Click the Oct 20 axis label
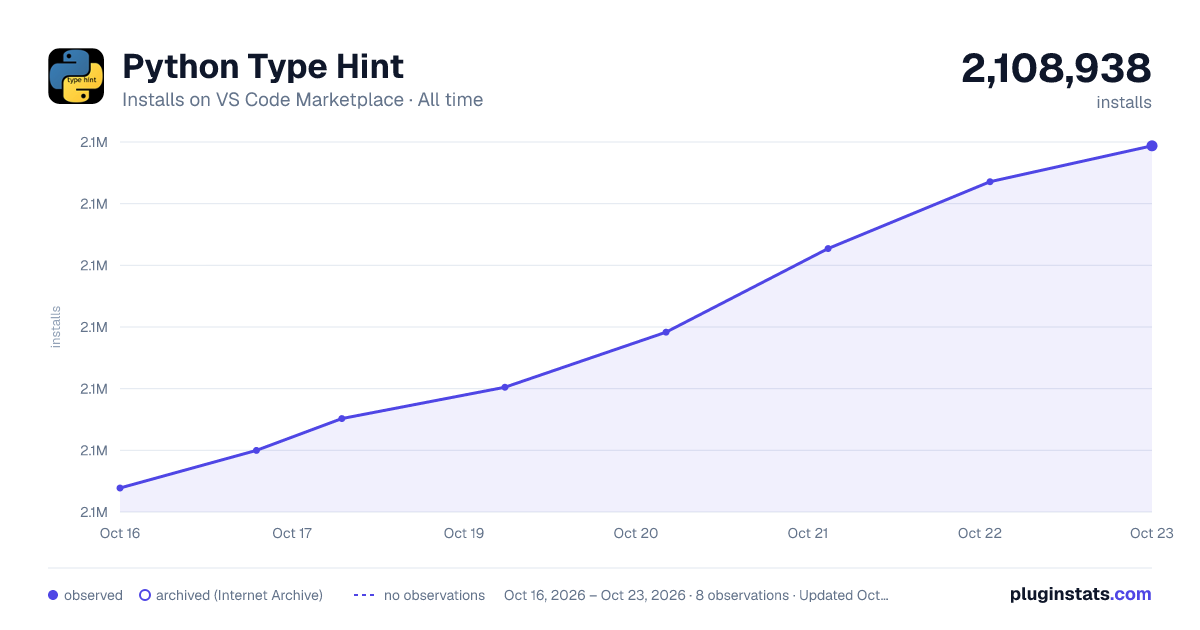 click(636, 533)
